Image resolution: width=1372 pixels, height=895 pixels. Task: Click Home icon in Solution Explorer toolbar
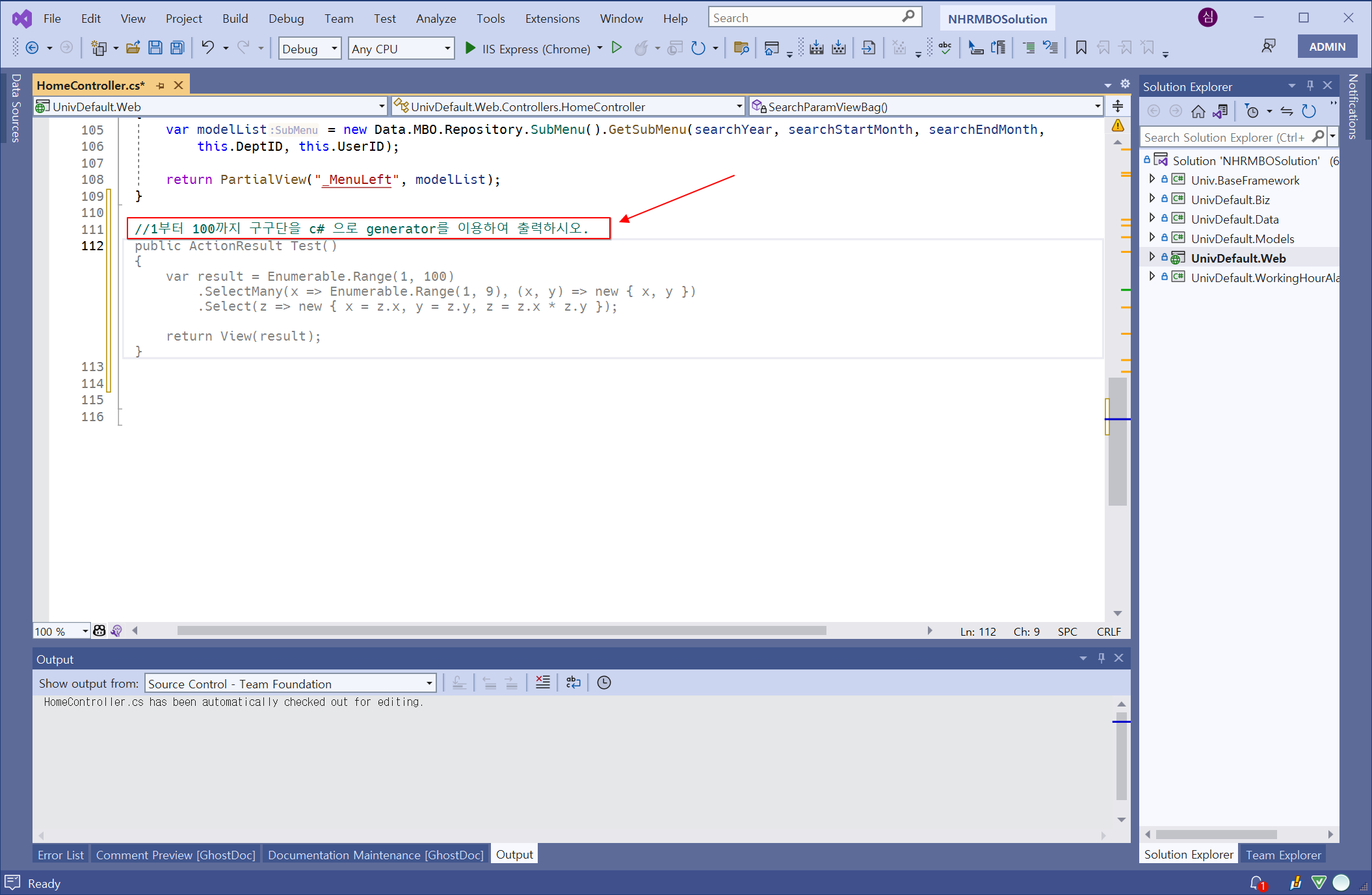click(x=1198, y=112)
